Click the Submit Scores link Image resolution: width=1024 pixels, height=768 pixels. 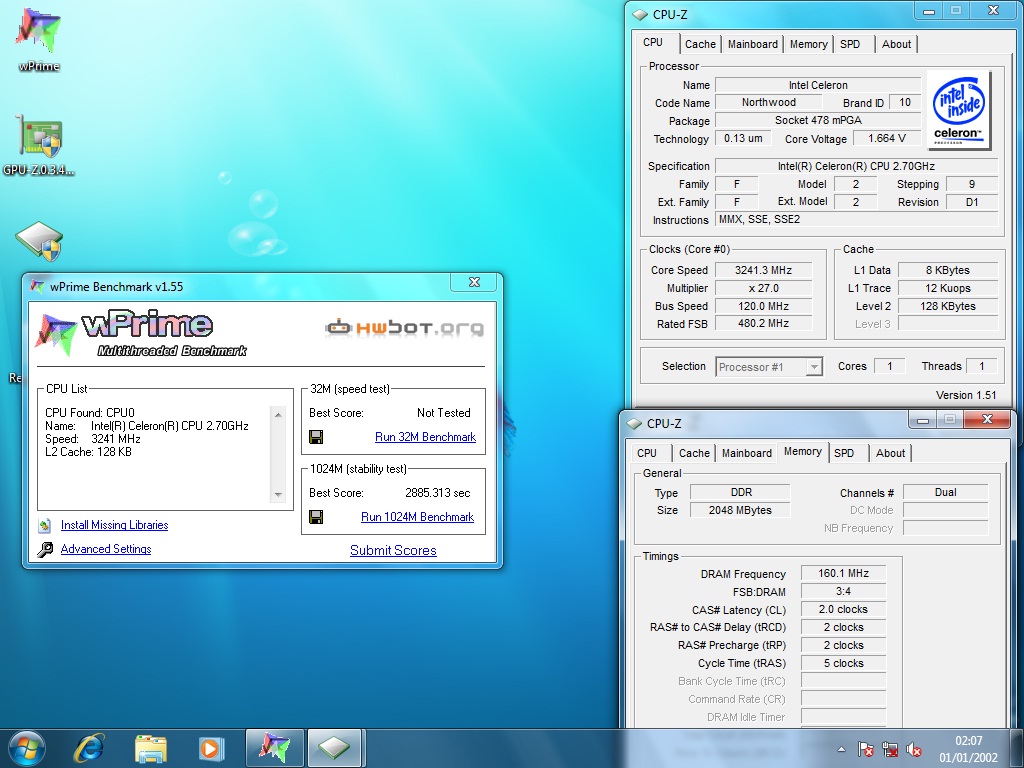click(x=393, y=551)
